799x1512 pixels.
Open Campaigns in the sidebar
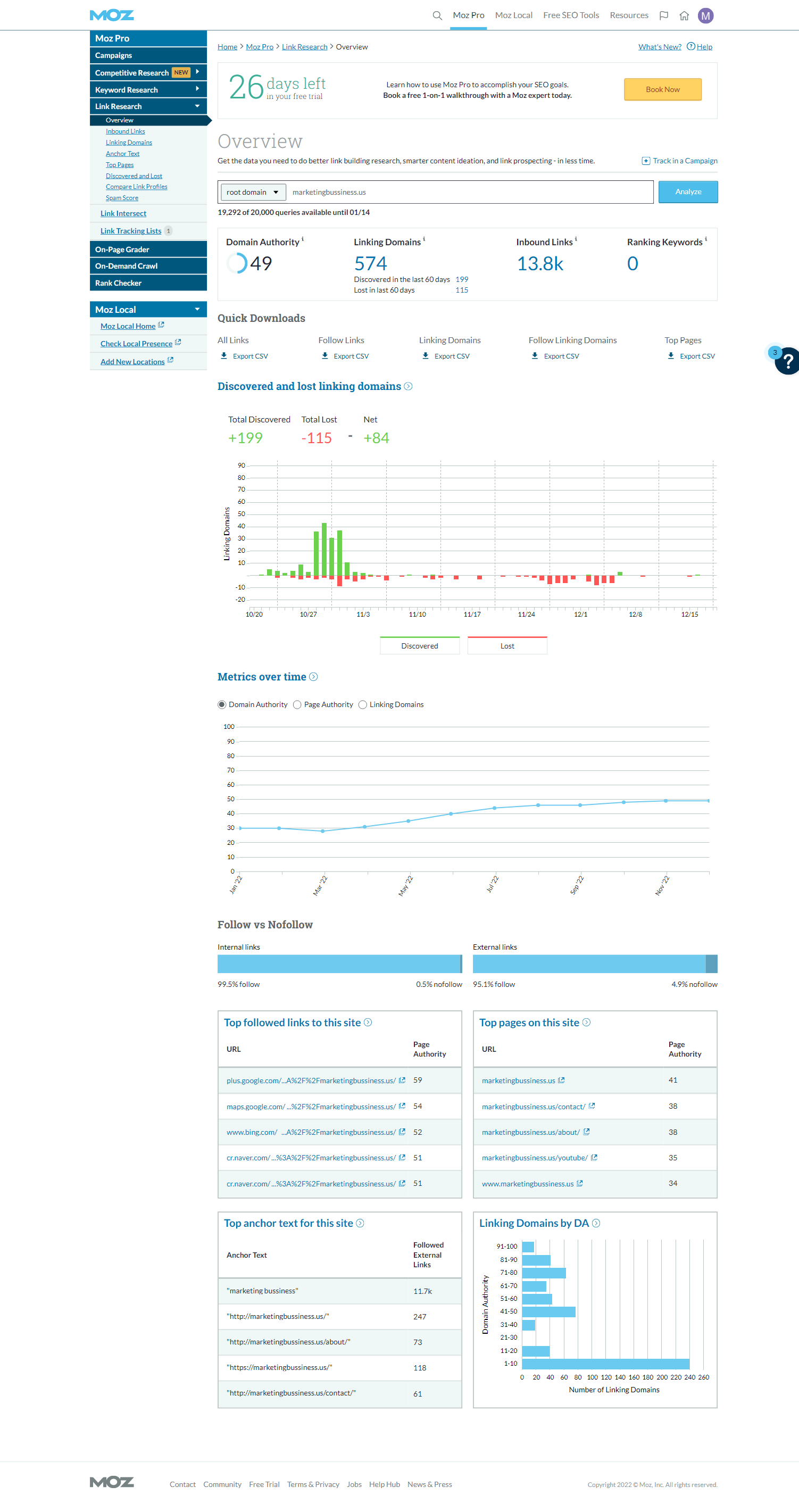pos(148,55)
